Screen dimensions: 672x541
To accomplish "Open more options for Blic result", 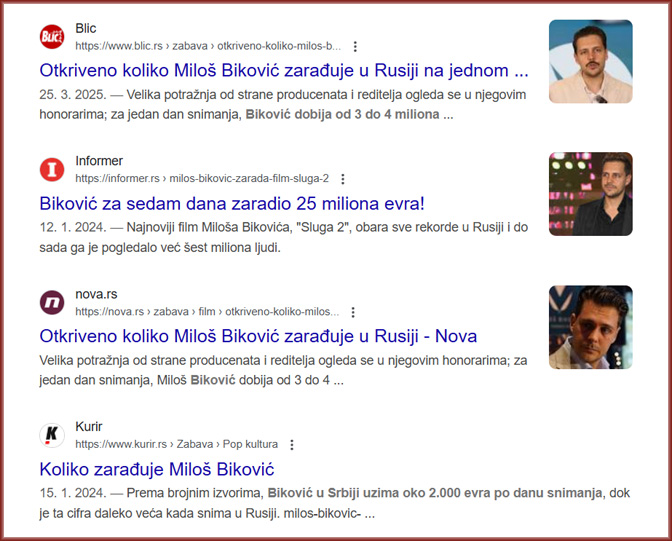I will tap(355, 46).
